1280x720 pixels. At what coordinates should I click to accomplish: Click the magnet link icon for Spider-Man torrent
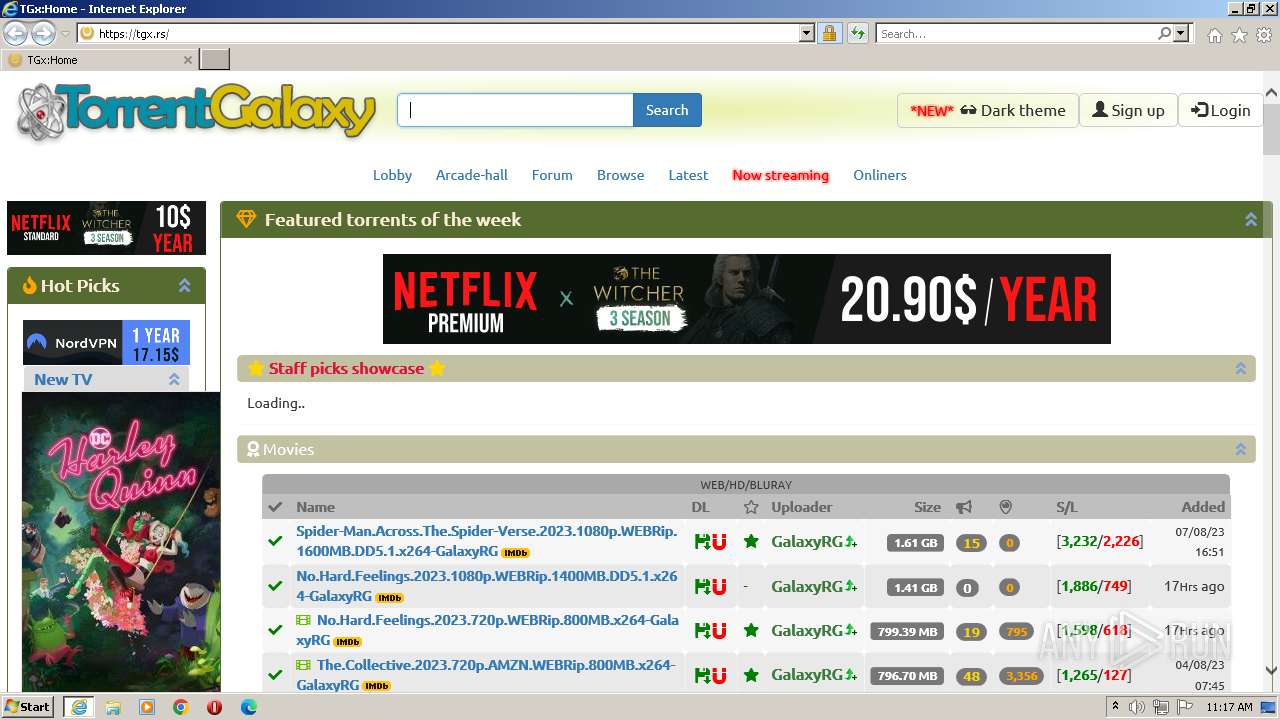point(717,542)
